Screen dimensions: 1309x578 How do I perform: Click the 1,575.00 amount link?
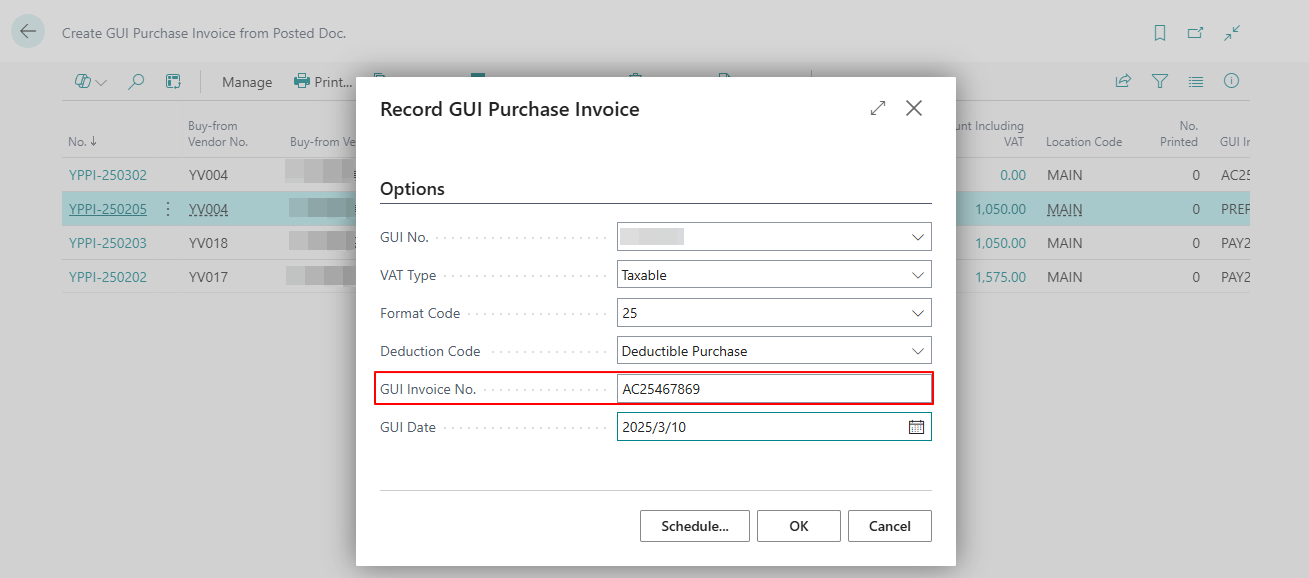1000,277
